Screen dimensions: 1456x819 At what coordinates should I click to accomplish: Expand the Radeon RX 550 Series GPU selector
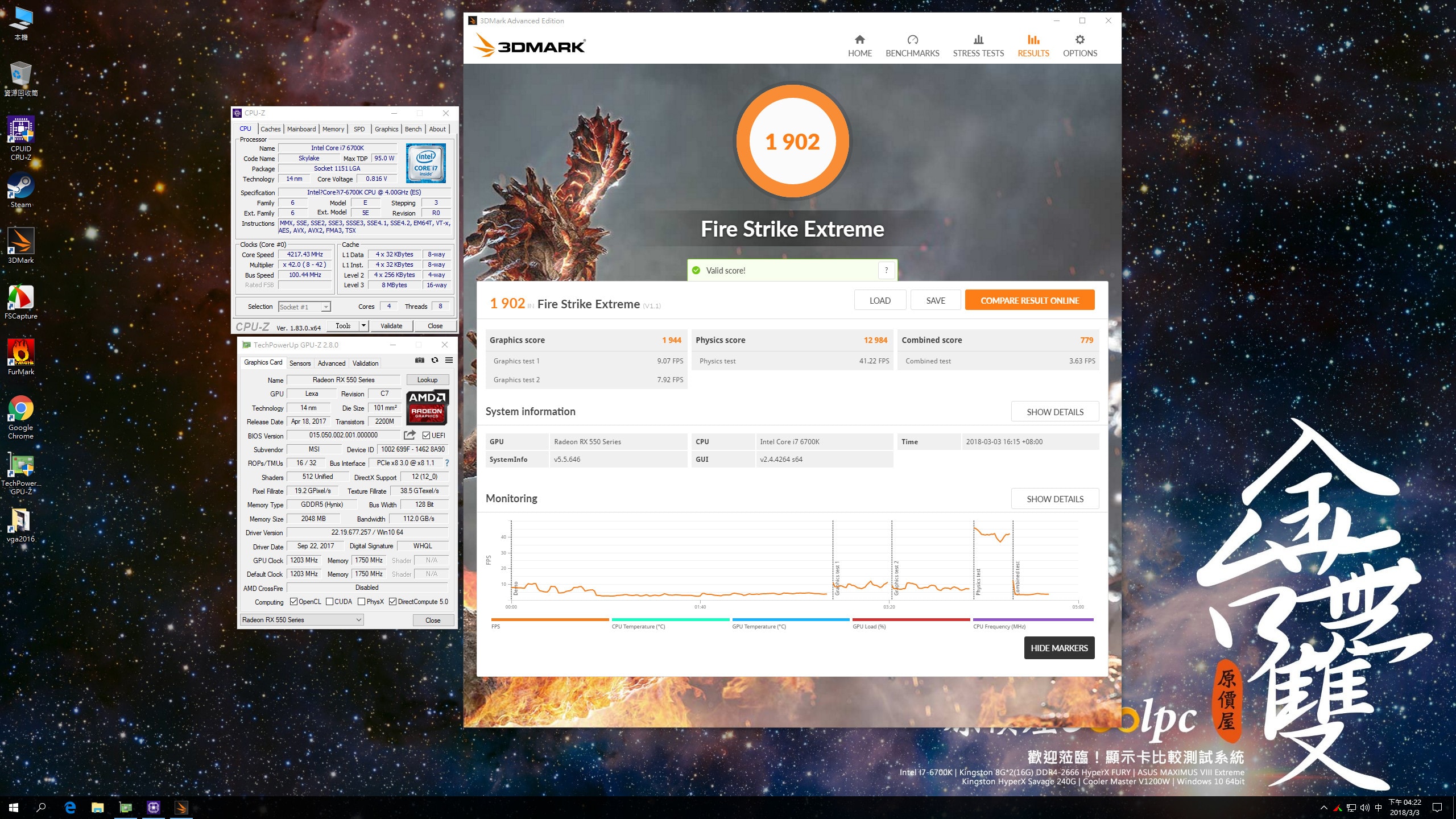[x=301, y=620]
